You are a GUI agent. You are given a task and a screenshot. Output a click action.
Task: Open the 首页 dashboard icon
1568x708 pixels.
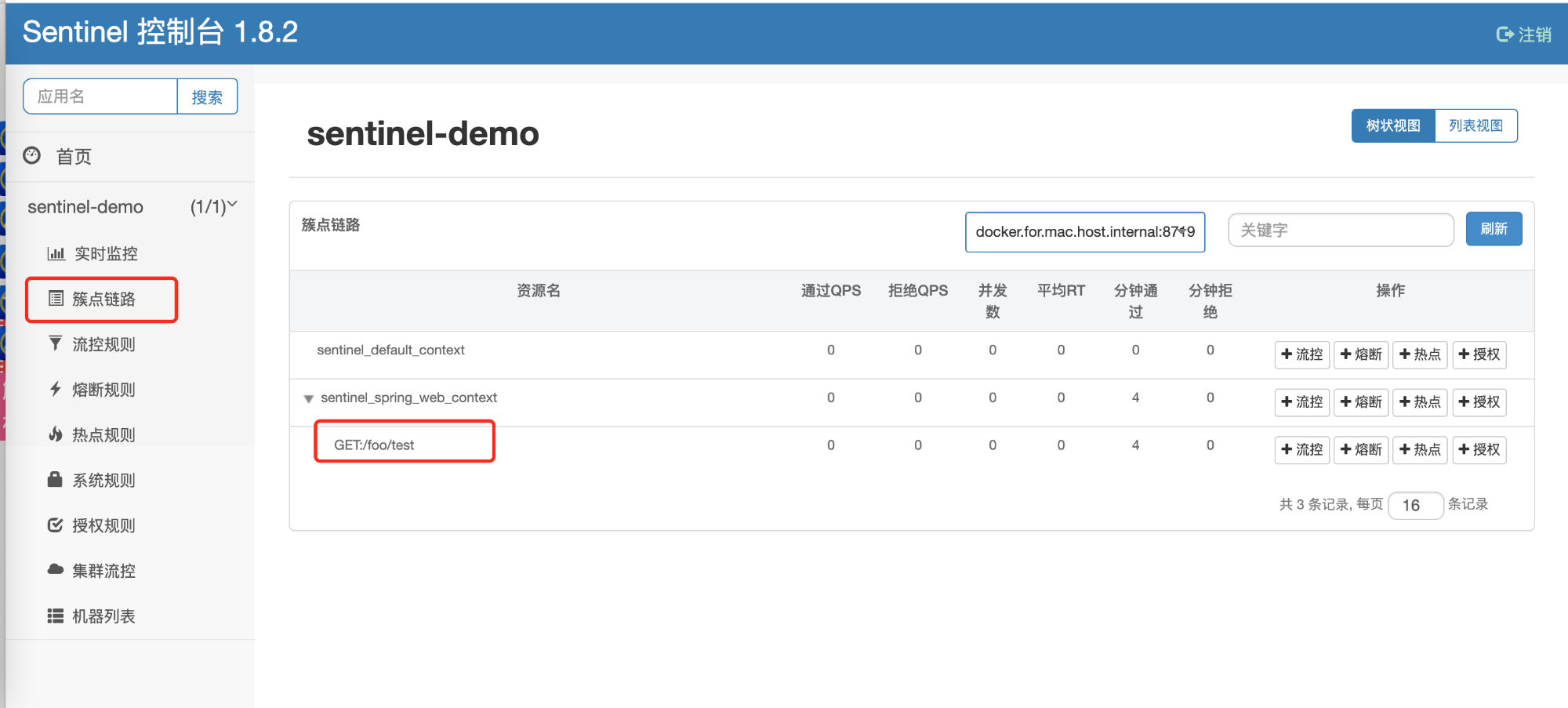click(x=32, y=155)
